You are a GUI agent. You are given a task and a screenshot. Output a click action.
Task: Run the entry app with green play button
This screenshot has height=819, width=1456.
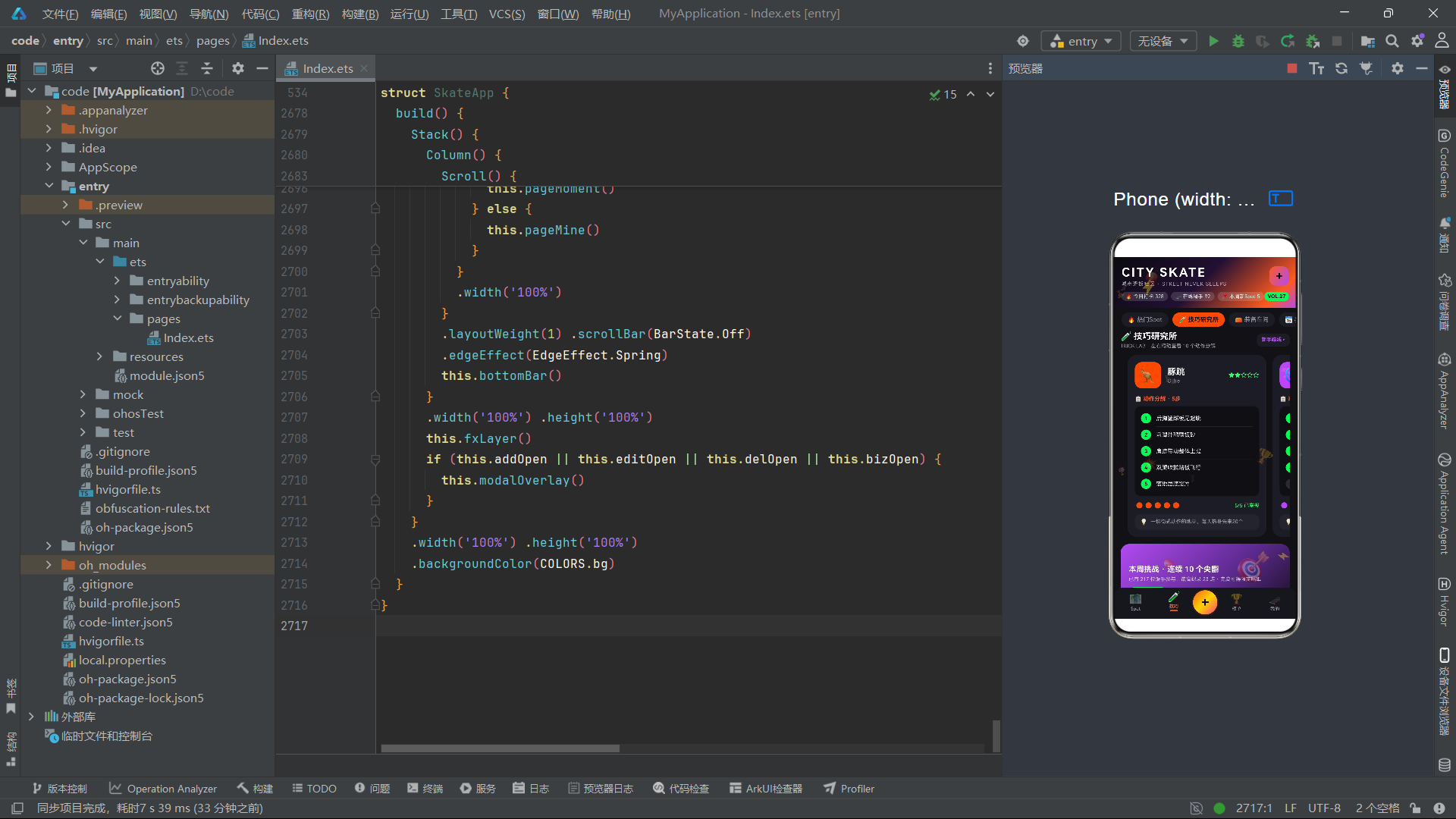tap(1213, 41)
